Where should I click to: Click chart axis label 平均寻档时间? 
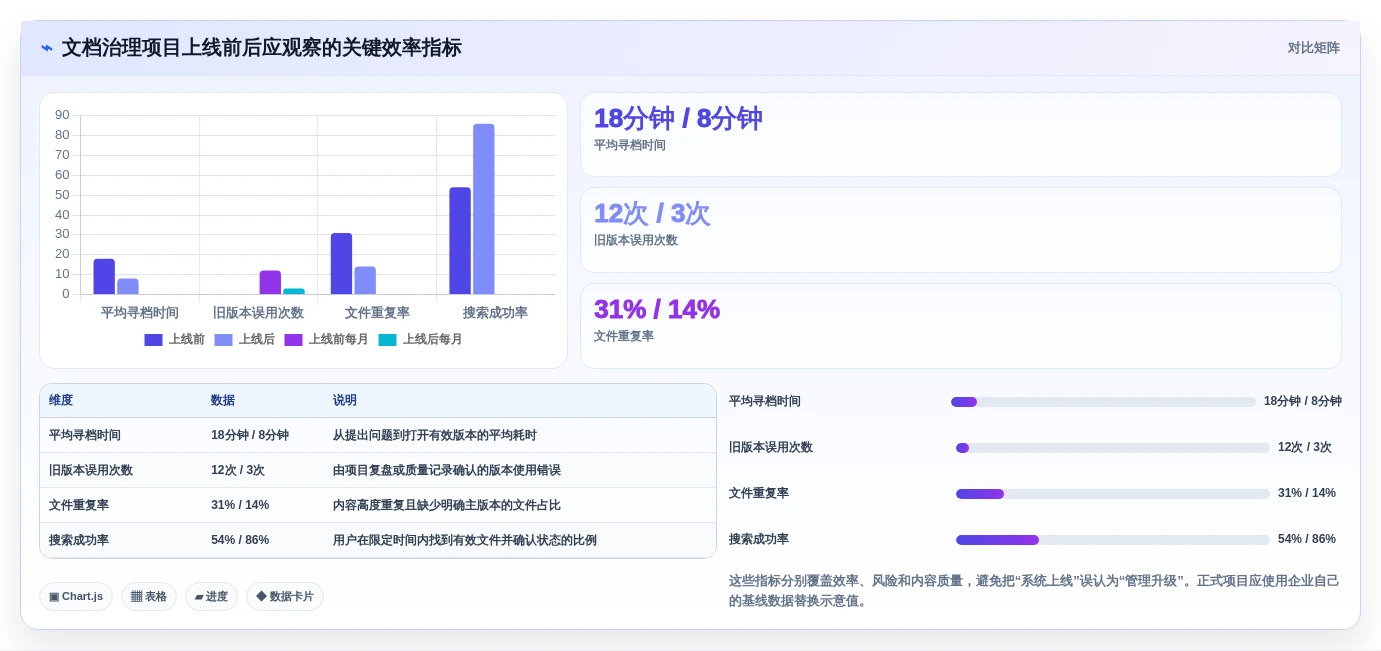tap(140, 313)
